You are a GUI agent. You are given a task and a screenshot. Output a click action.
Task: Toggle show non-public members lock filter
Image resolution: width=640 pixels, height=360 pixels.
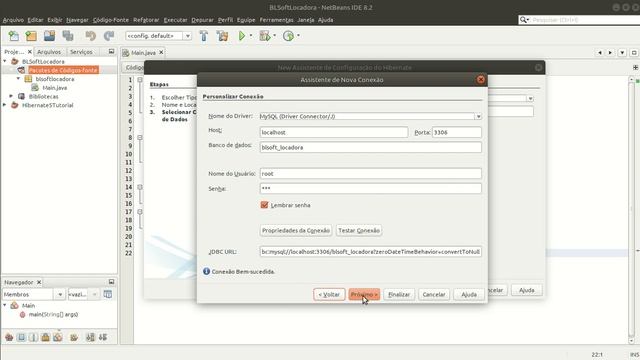45,337
